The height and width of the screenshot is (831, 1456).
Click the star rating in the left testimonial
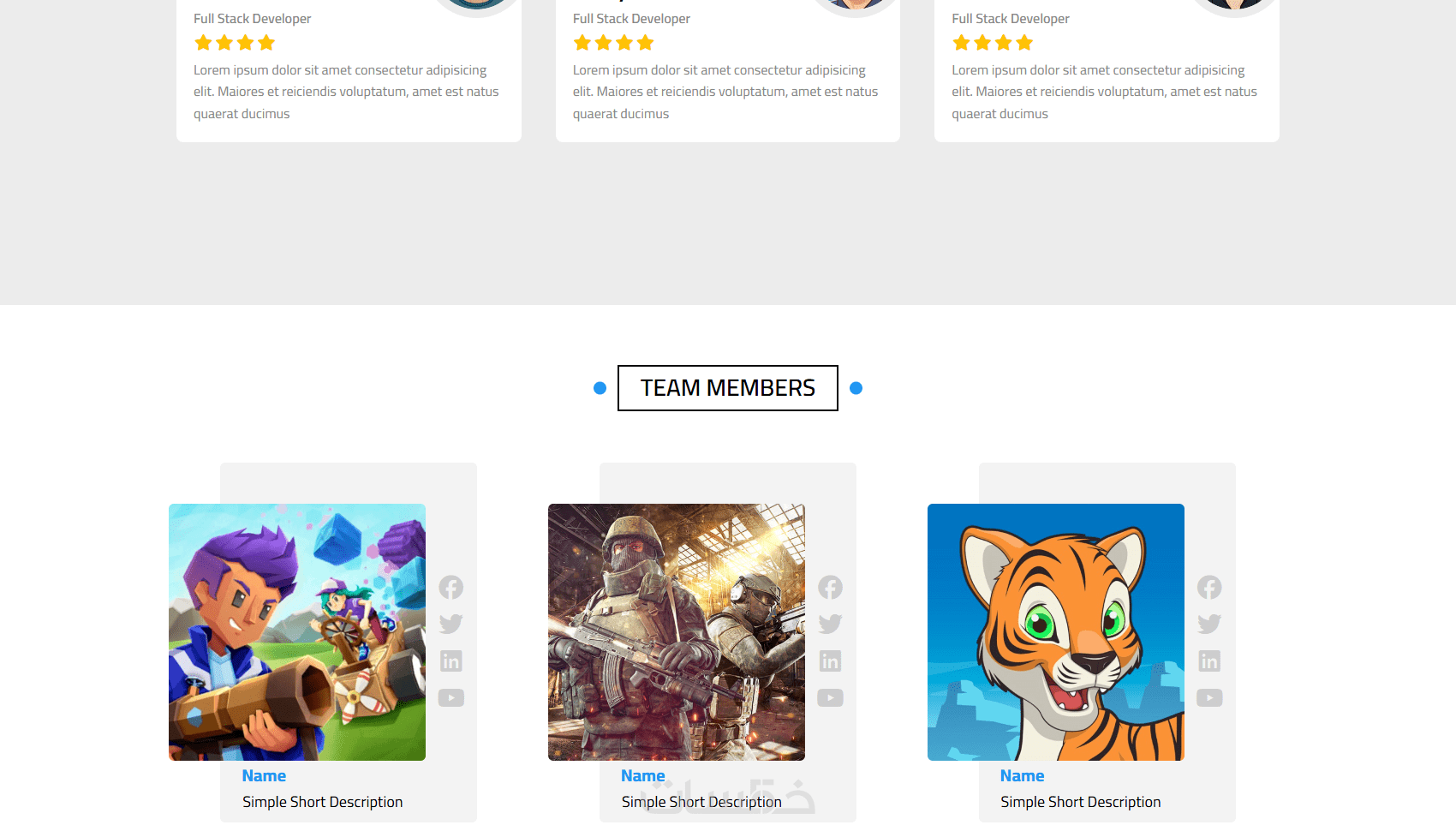click(x=235, y=43)
